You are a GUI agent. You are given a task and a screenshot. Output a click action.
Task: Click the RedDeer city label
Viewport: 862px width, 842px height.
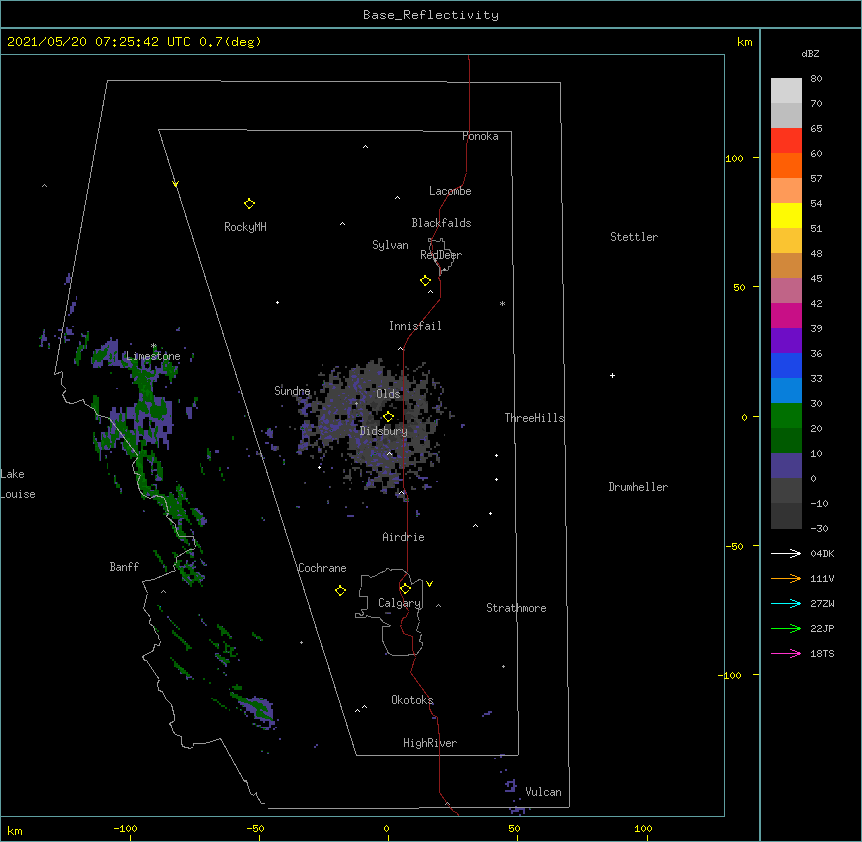[441, 255]
